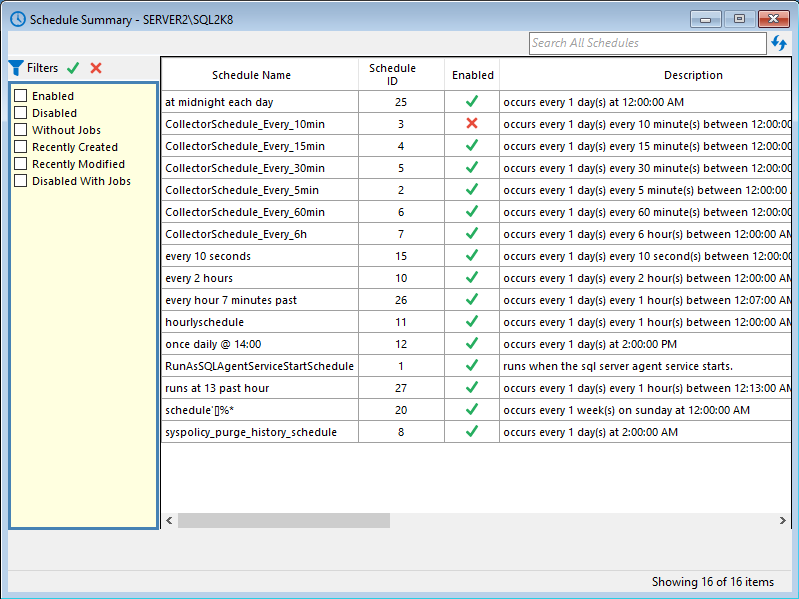Image resolution: width=799 pixels, height=599 pixels.
Task: Click the Search All Schedules field
Action: tap(648, 43)
